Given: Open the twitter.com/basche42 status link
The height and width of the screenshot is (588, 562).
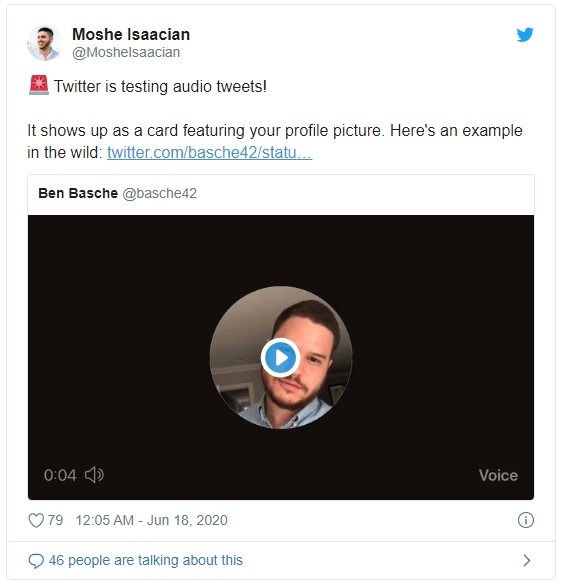Looking at the screenshot, I should coord(209,152).
